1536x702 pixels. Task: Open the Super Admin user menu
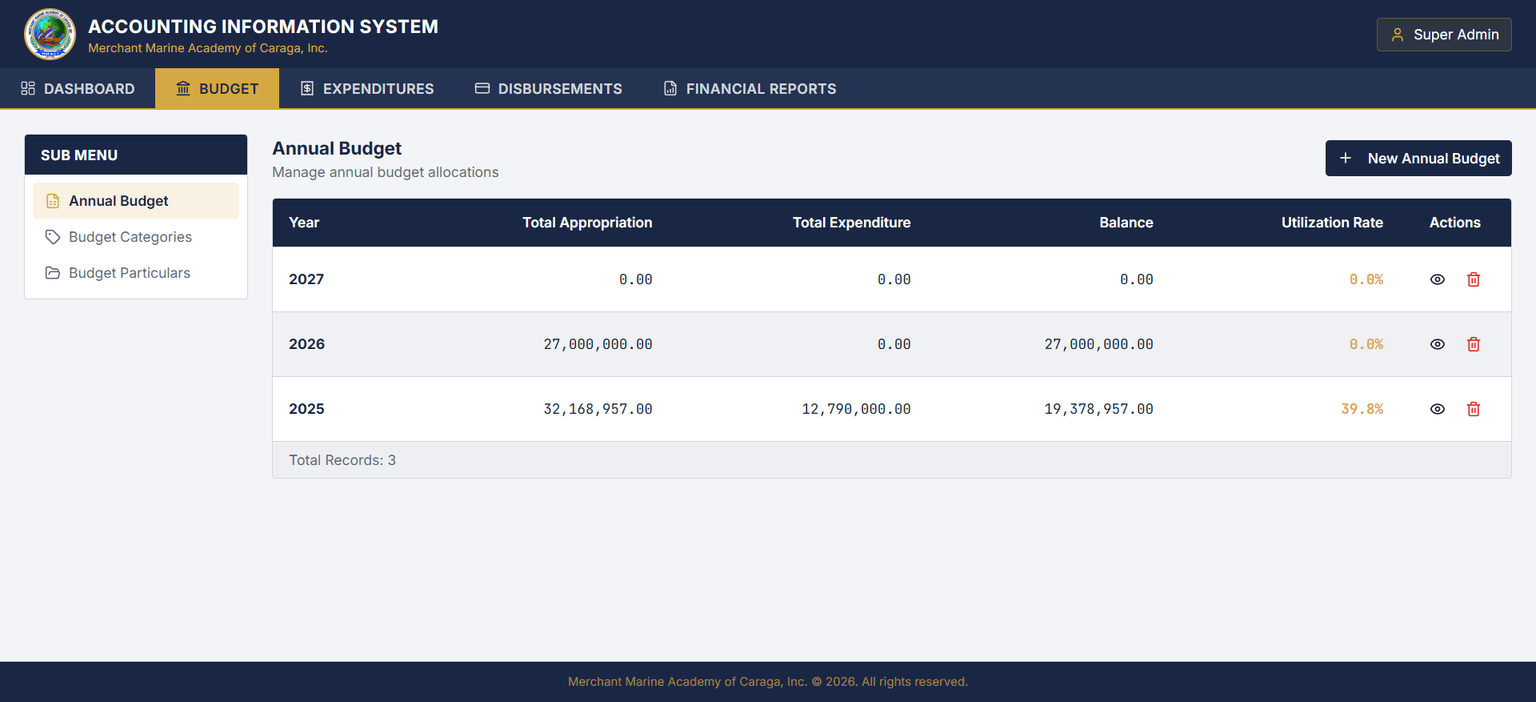point(1444,34)
